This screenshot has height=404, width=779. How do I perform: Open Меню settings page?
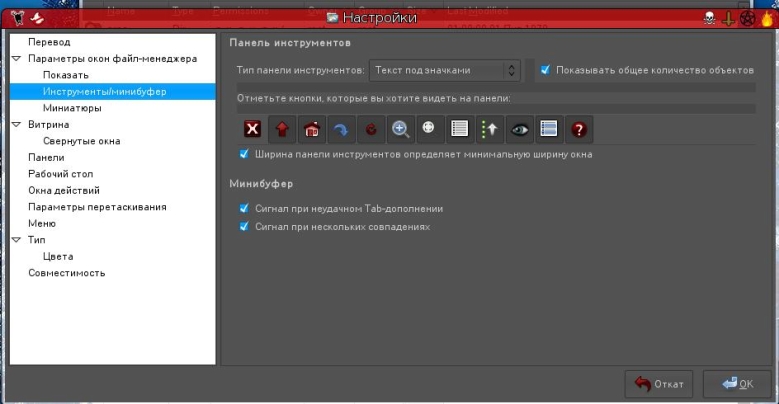42,224
